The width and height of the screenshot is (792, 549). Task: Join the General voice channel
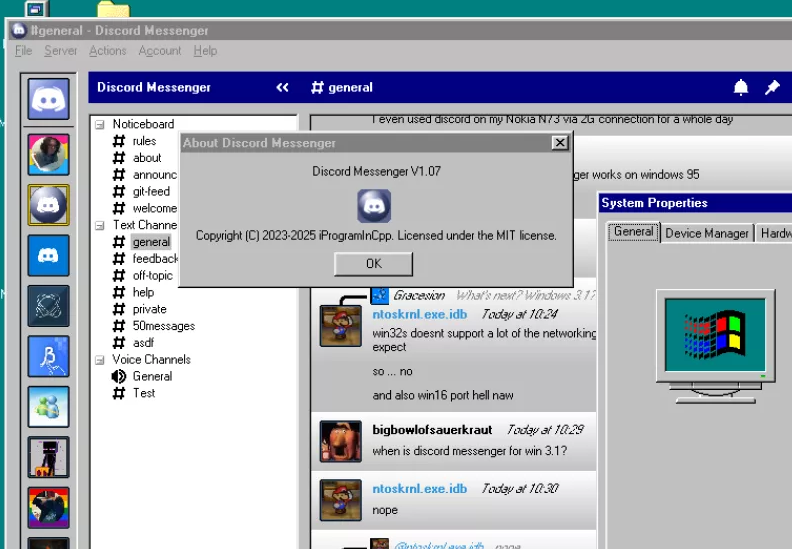coord(152,376)
